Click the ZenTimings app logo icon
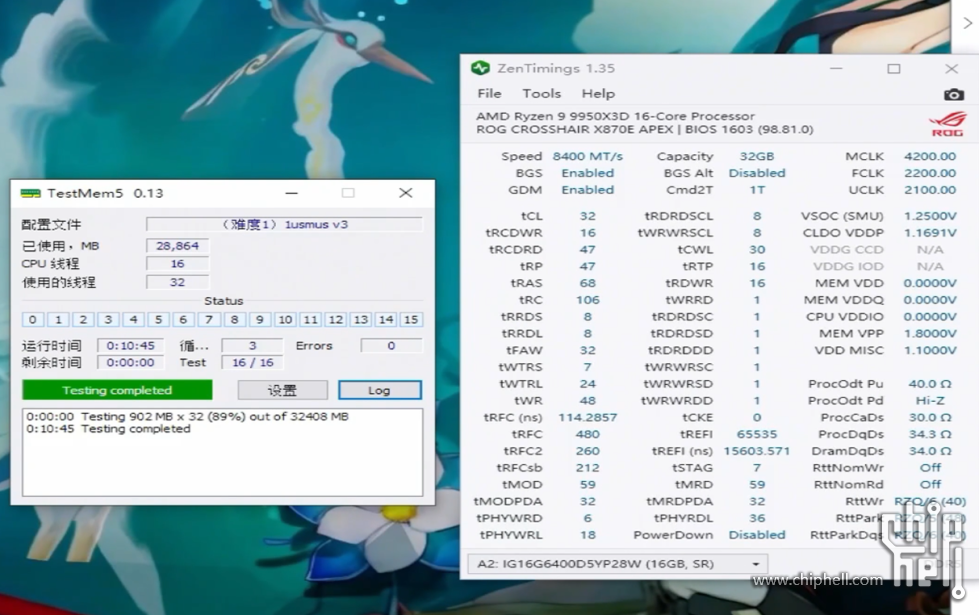Image resolution: width=979 pixels, height=615 pixels. coord(480,68)
